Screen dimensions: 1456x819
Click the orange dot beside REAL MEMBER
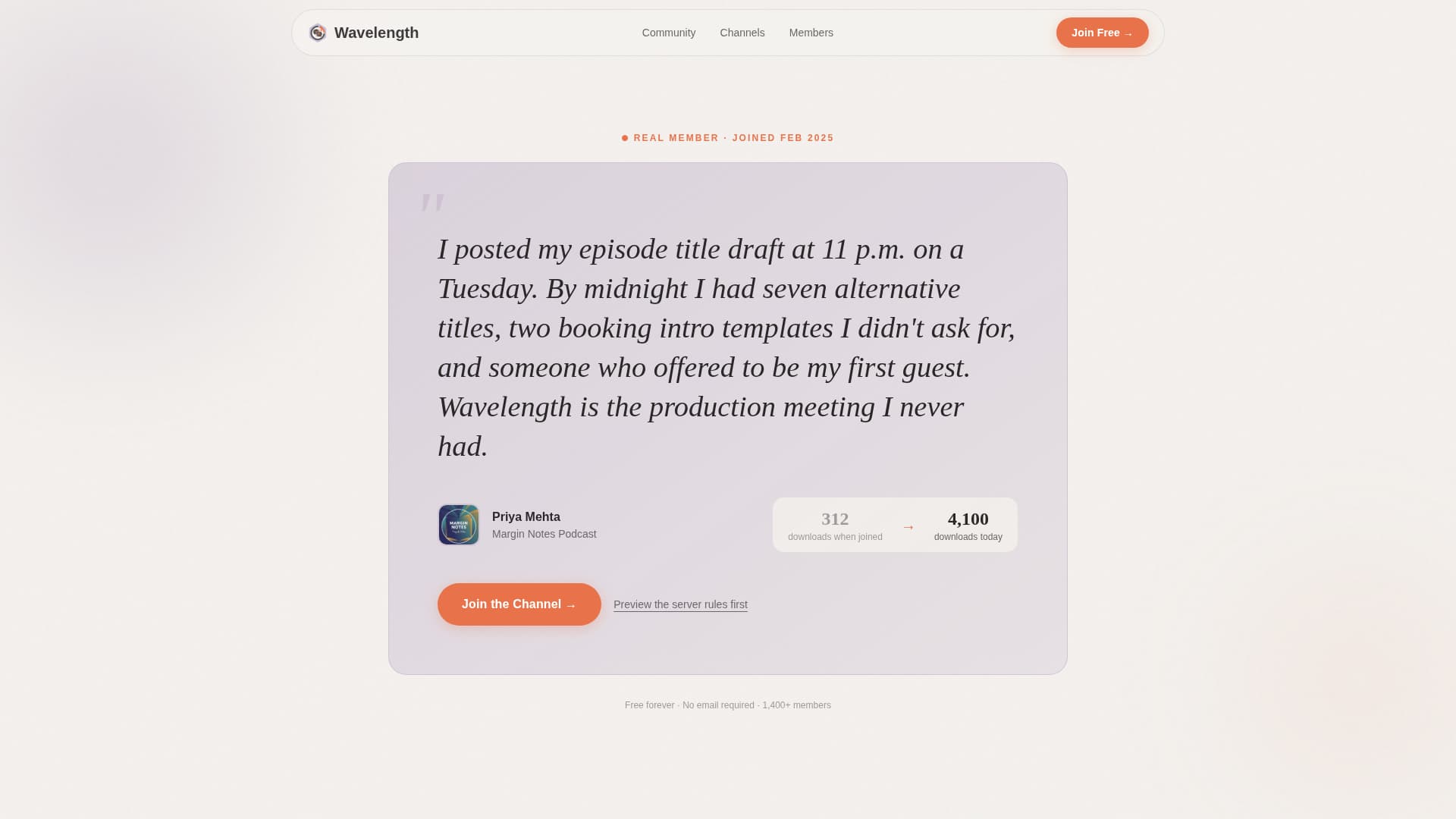click(x=625, y=138)
